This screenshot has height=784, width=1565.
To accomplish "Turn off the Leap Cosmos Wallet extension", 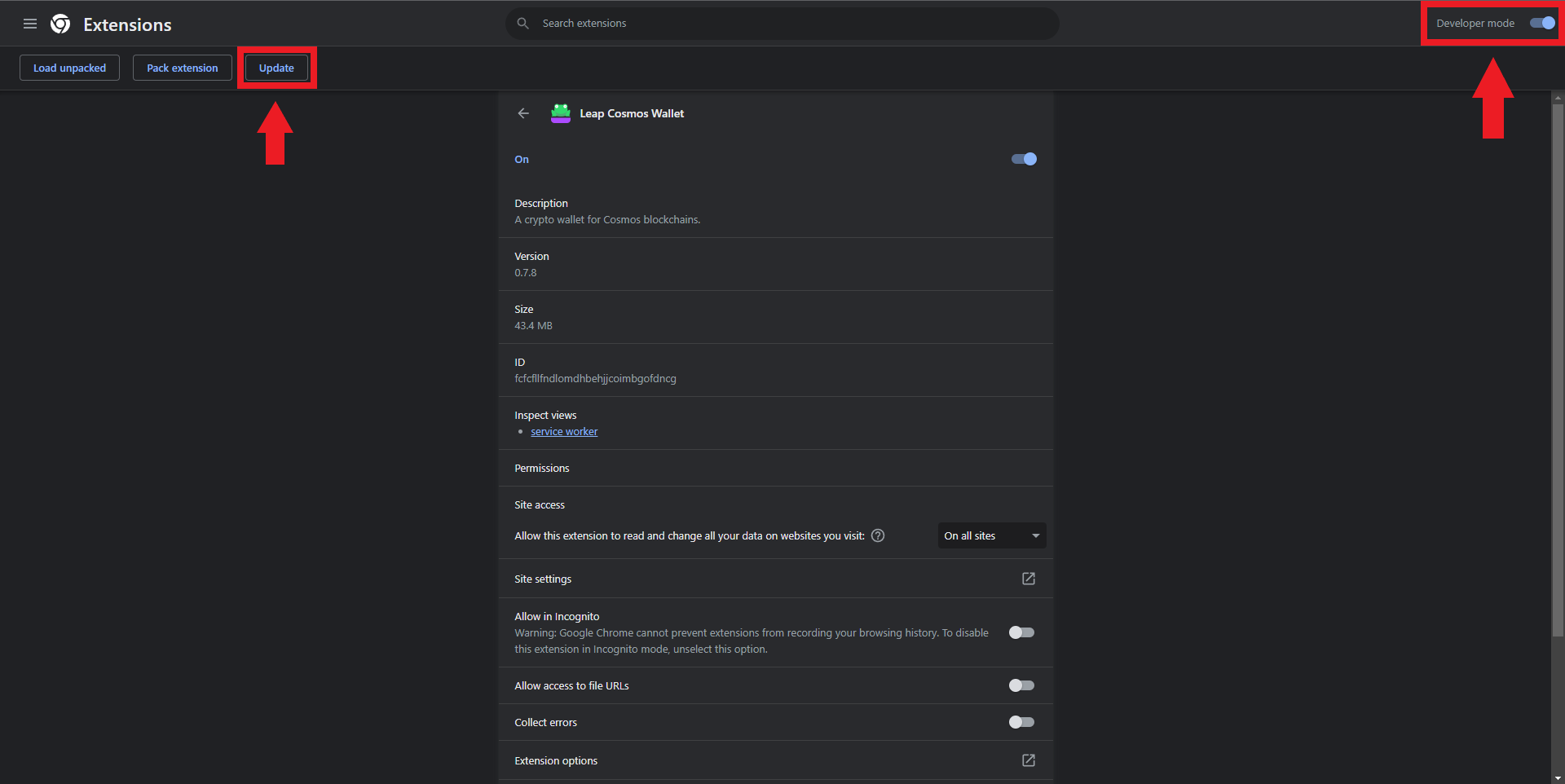I will (1024, 159).
